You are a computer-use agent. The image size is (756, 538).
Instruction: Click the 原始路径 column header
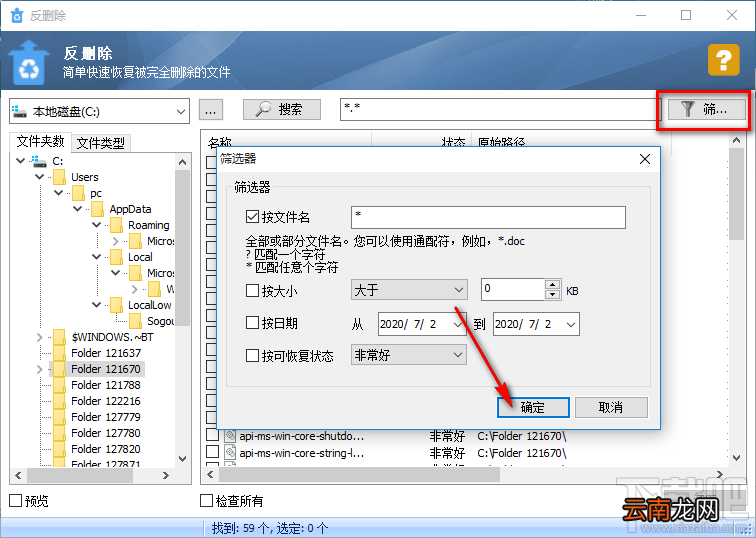tap(501, 143)
